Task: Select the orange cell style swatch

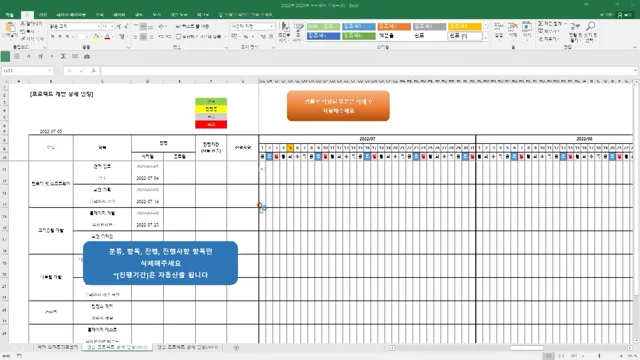Action: tap(394, 27)
